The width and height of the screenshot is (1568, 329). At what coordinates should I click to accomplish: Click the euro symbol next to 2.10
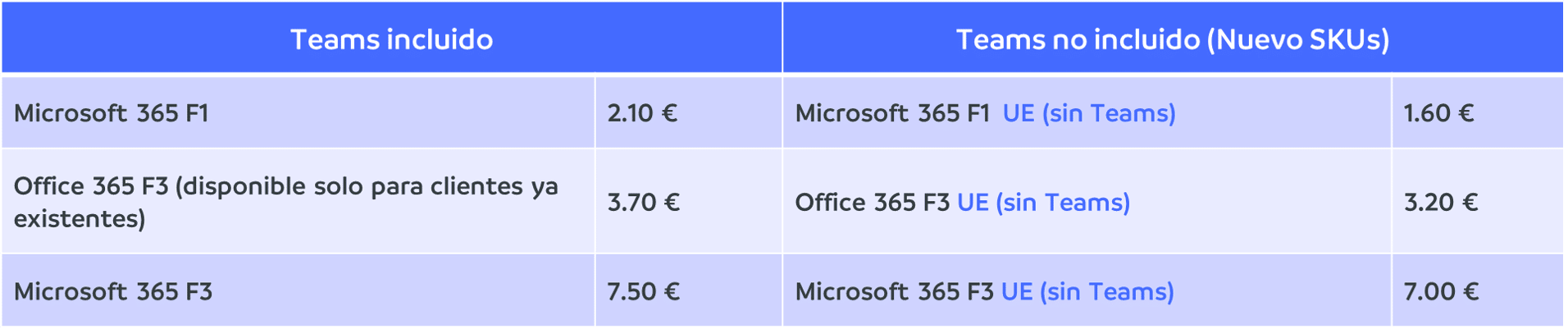pyautogui.click(x=669, y=113)
